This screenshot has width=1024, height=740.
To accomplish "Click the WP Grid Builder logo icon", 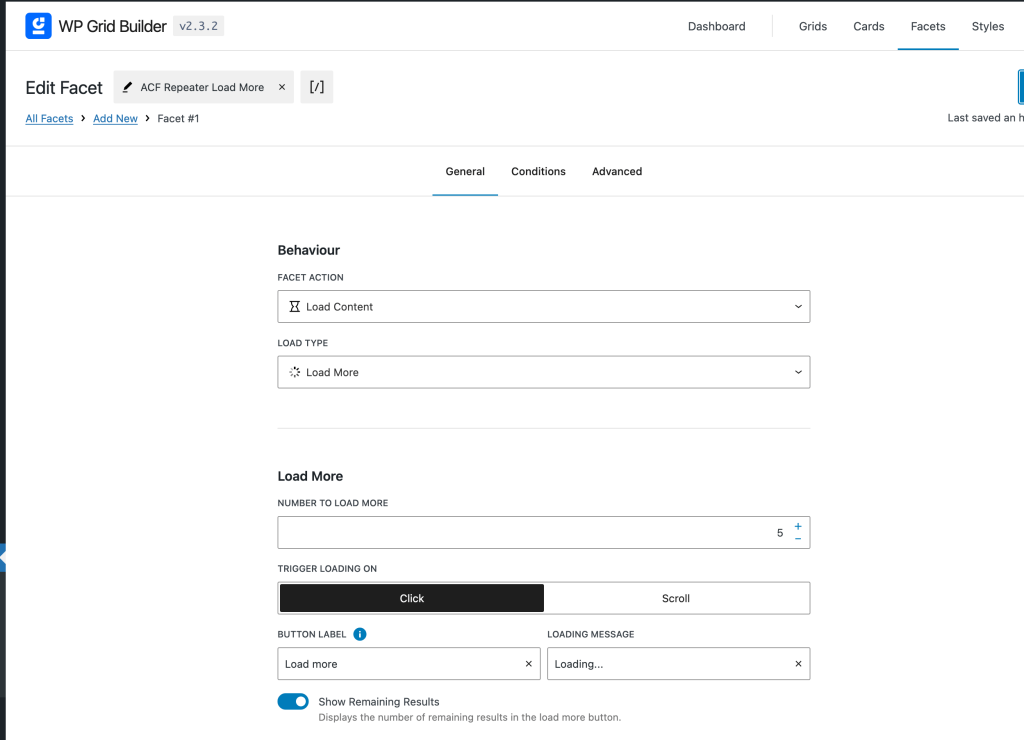I will (38, 26).
